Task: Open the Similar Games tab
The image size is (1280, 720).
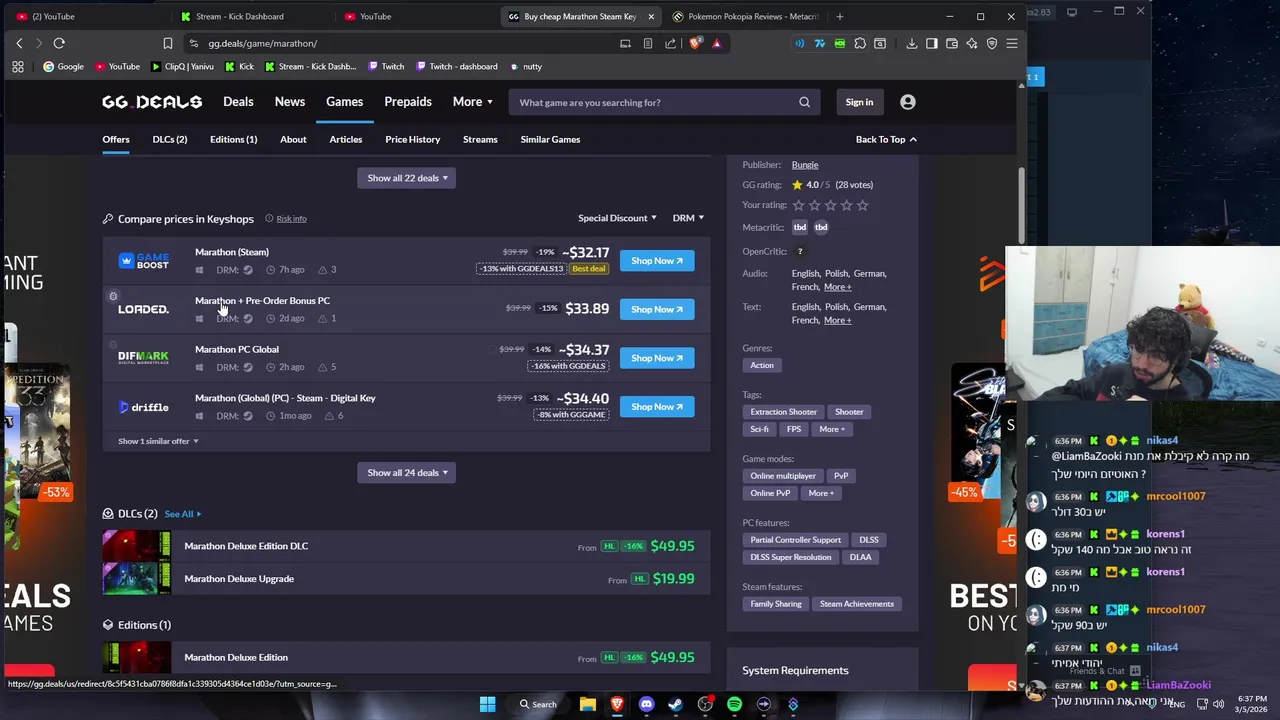Action: coord(550,139)
